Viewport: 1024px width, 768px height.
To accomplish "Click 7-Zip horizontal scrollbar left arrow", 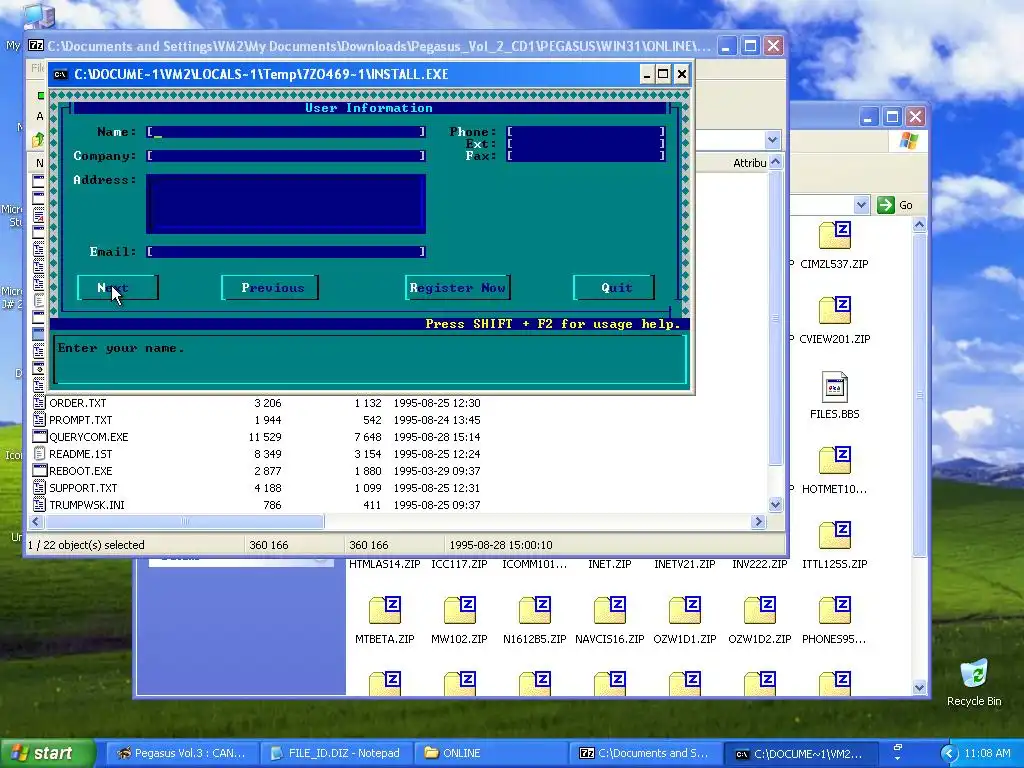I will 36,521.
